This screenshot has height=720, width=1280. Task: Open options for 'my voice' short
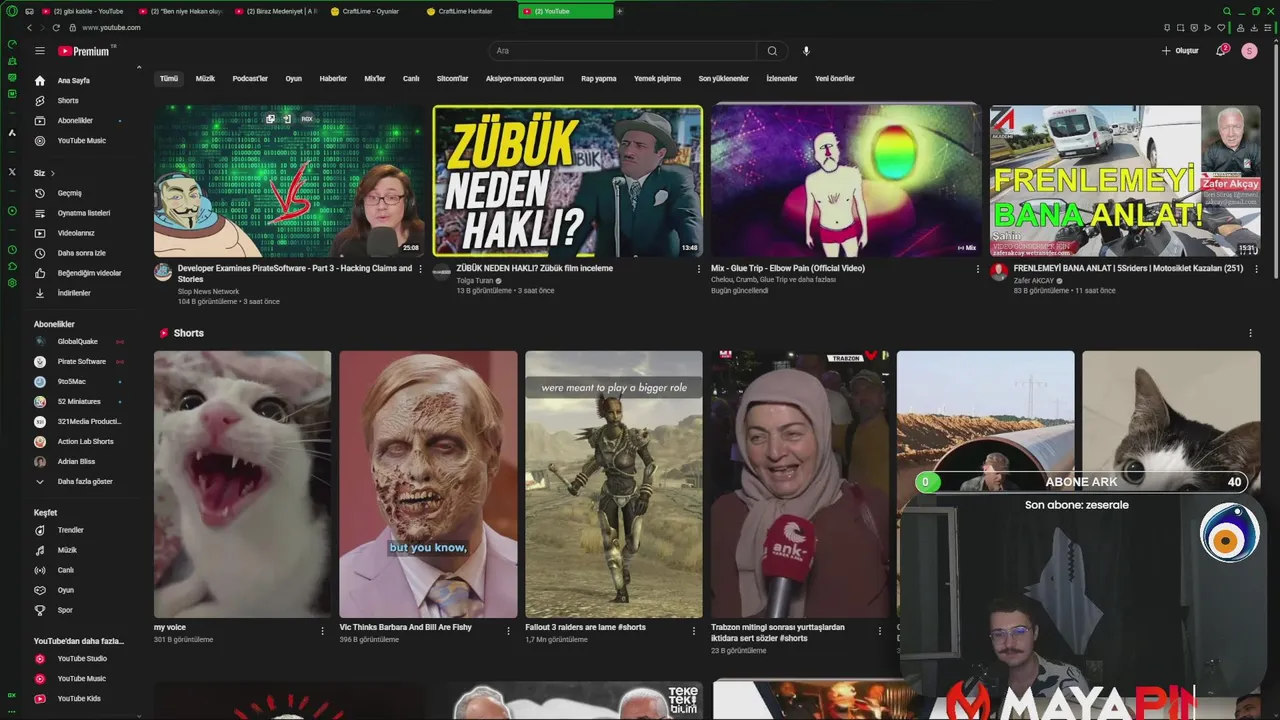322,631
